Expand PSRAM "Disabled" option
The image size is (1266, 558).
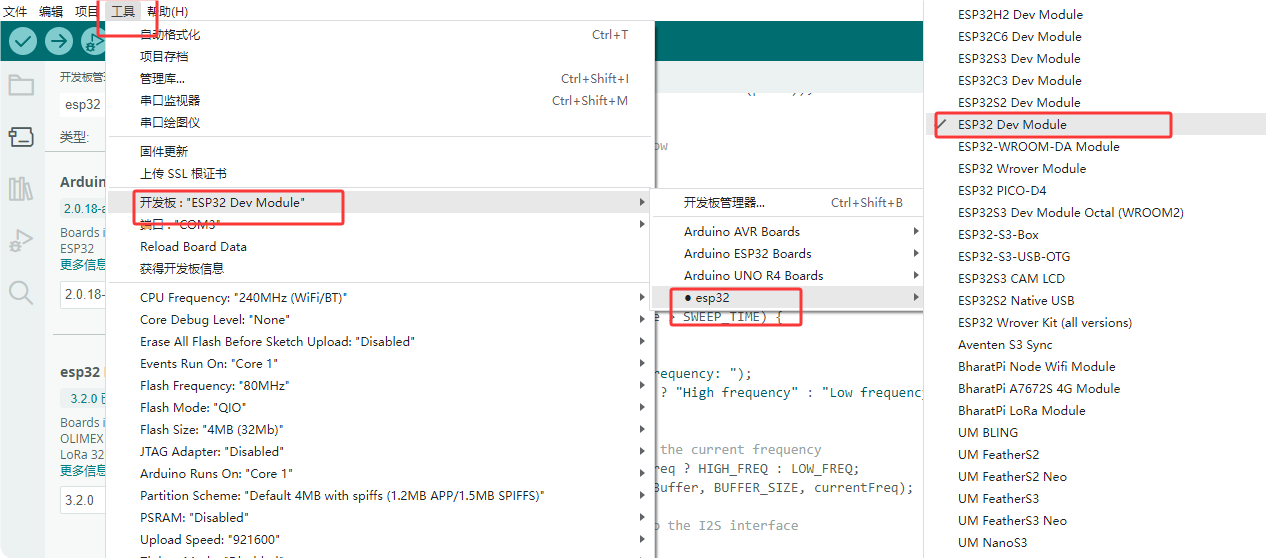[x=380, y=517]
